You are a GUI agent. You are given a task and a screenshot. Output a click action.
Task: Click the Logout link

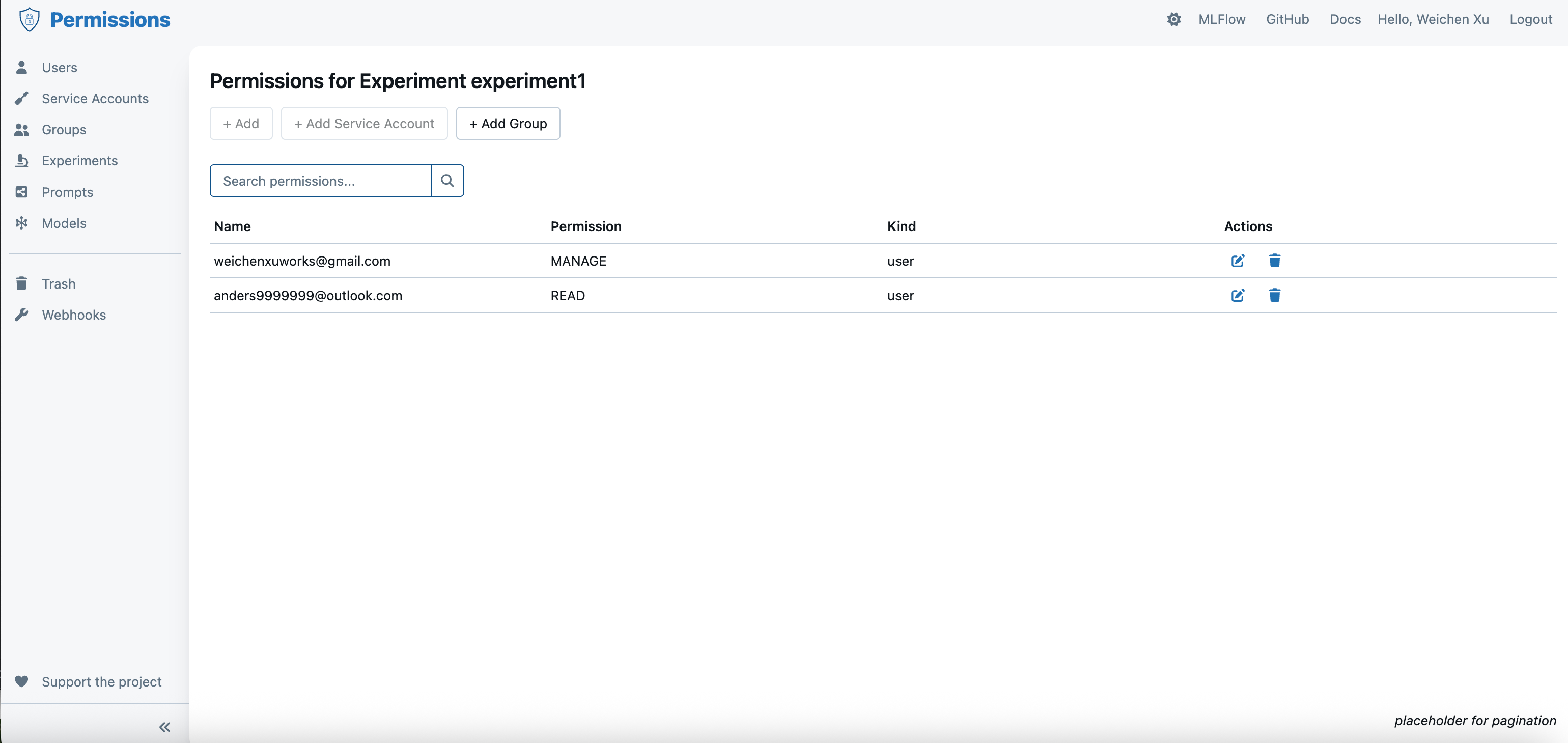point(1530,19)
